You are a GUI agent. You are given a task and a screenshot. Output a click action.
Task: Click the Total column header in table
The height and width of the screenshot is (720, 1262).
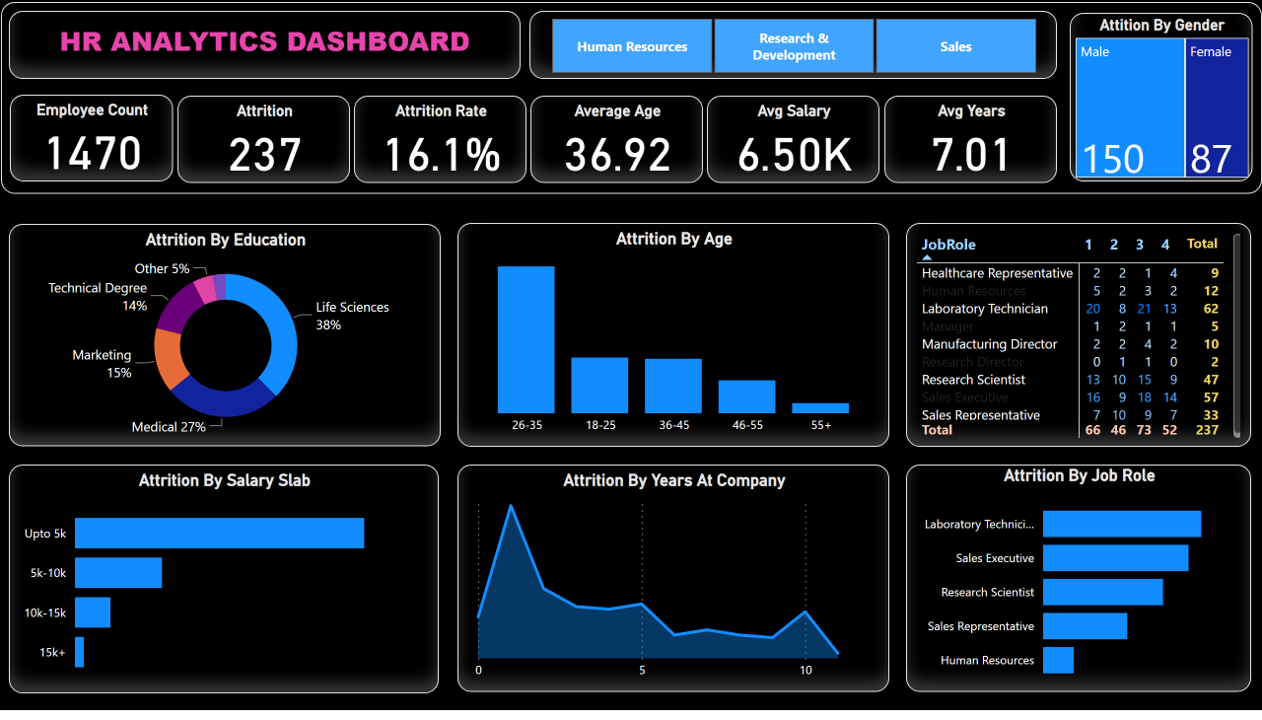(x=1201, y=244)
